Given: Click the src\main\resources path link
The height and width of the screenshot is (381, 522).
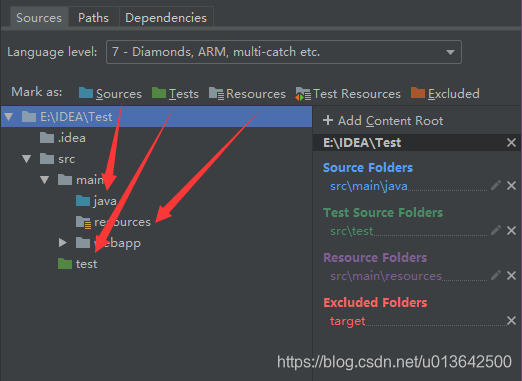Looking at the screenshot, I should (x=386, y=276).
